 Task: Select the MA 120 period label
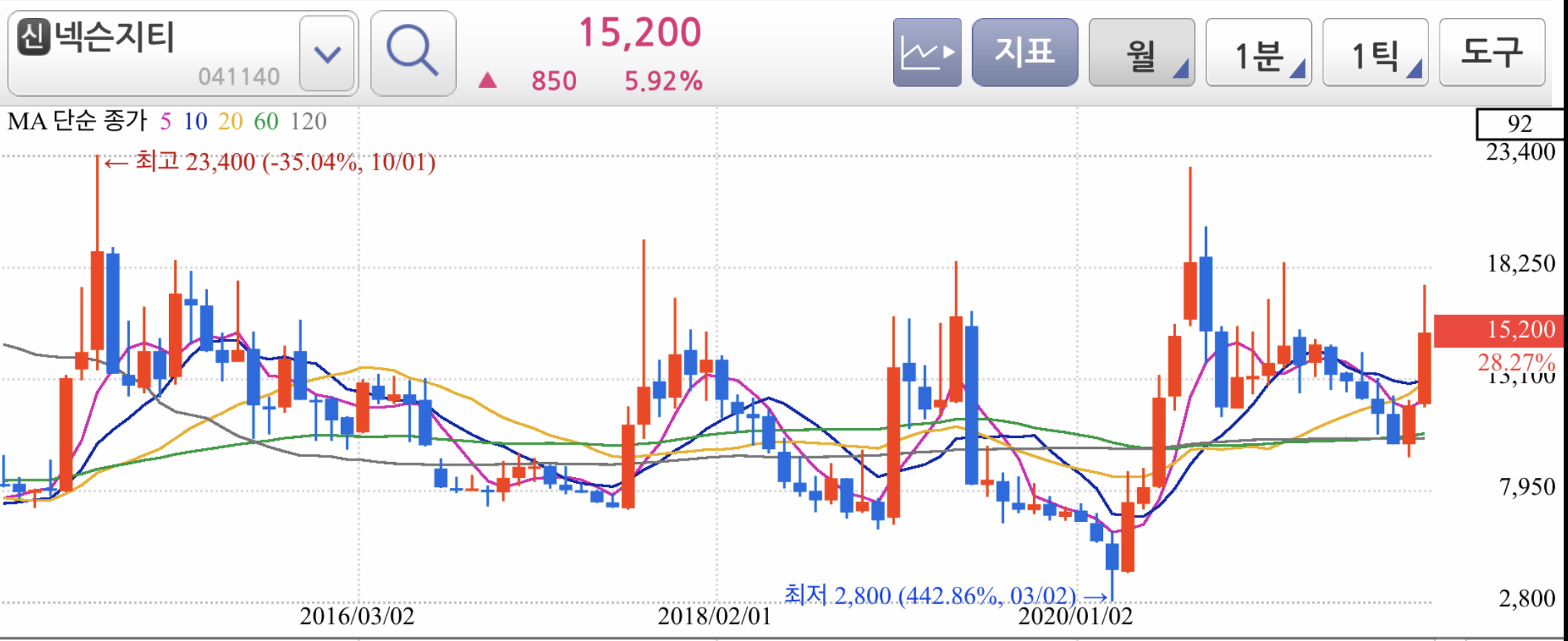pos(308,121)
